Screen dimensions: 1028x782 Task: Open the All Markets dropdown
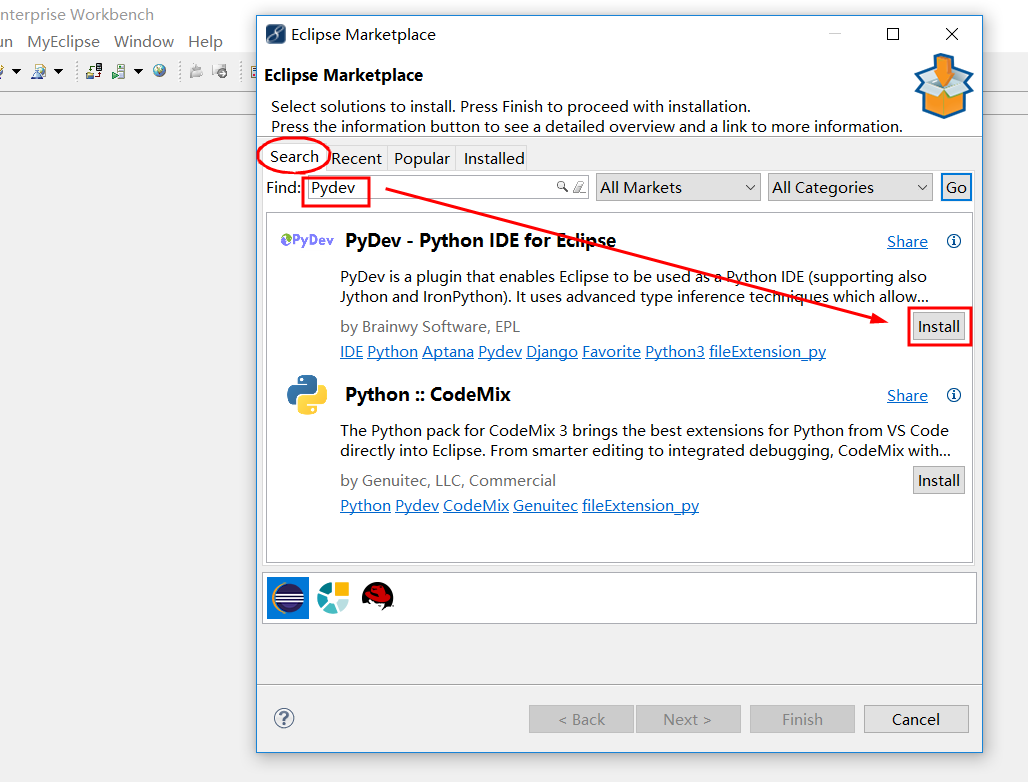(678, 187)
